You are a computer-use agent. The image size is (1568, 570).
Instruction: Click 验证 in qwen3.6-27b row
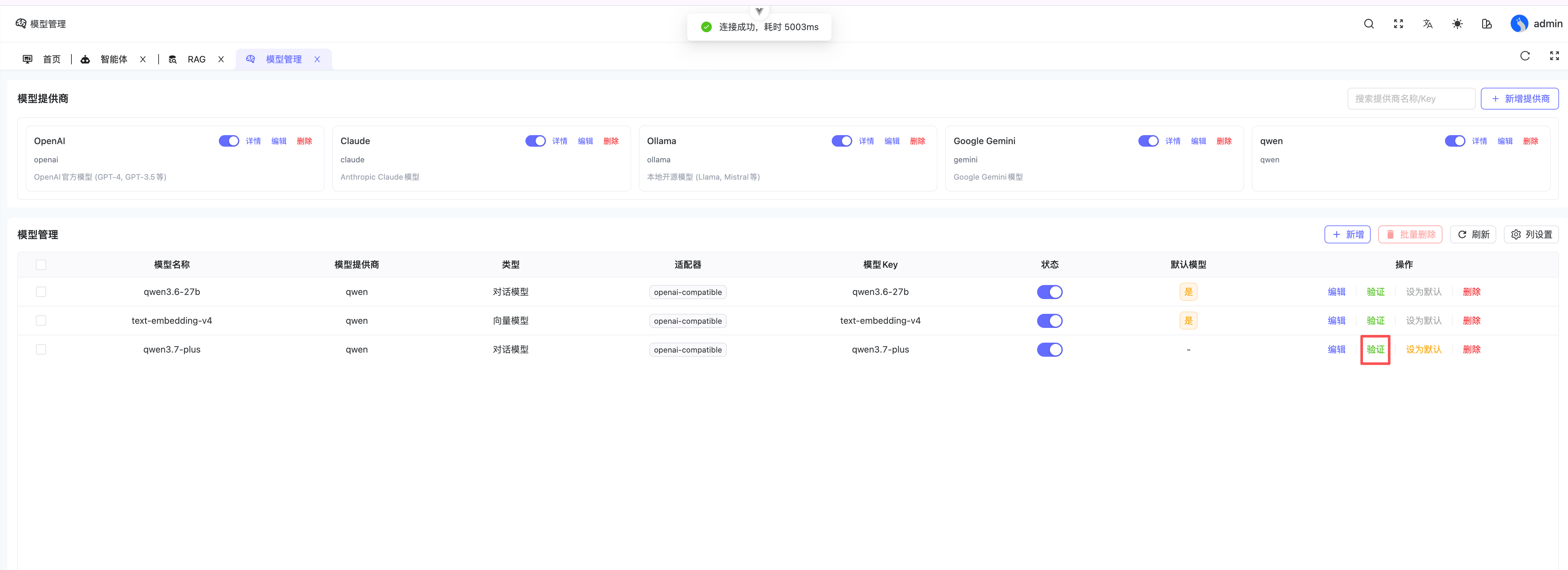(1376, 292)
